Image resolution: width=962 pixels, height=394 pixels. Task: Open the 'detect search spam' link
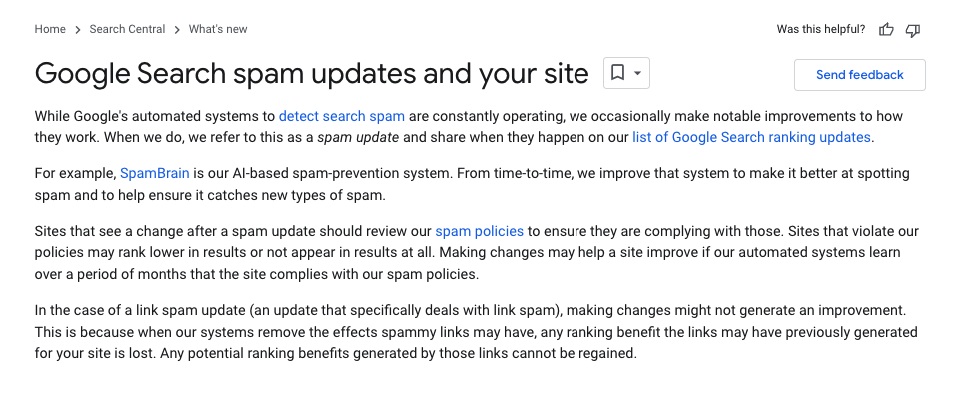[342, 116]
